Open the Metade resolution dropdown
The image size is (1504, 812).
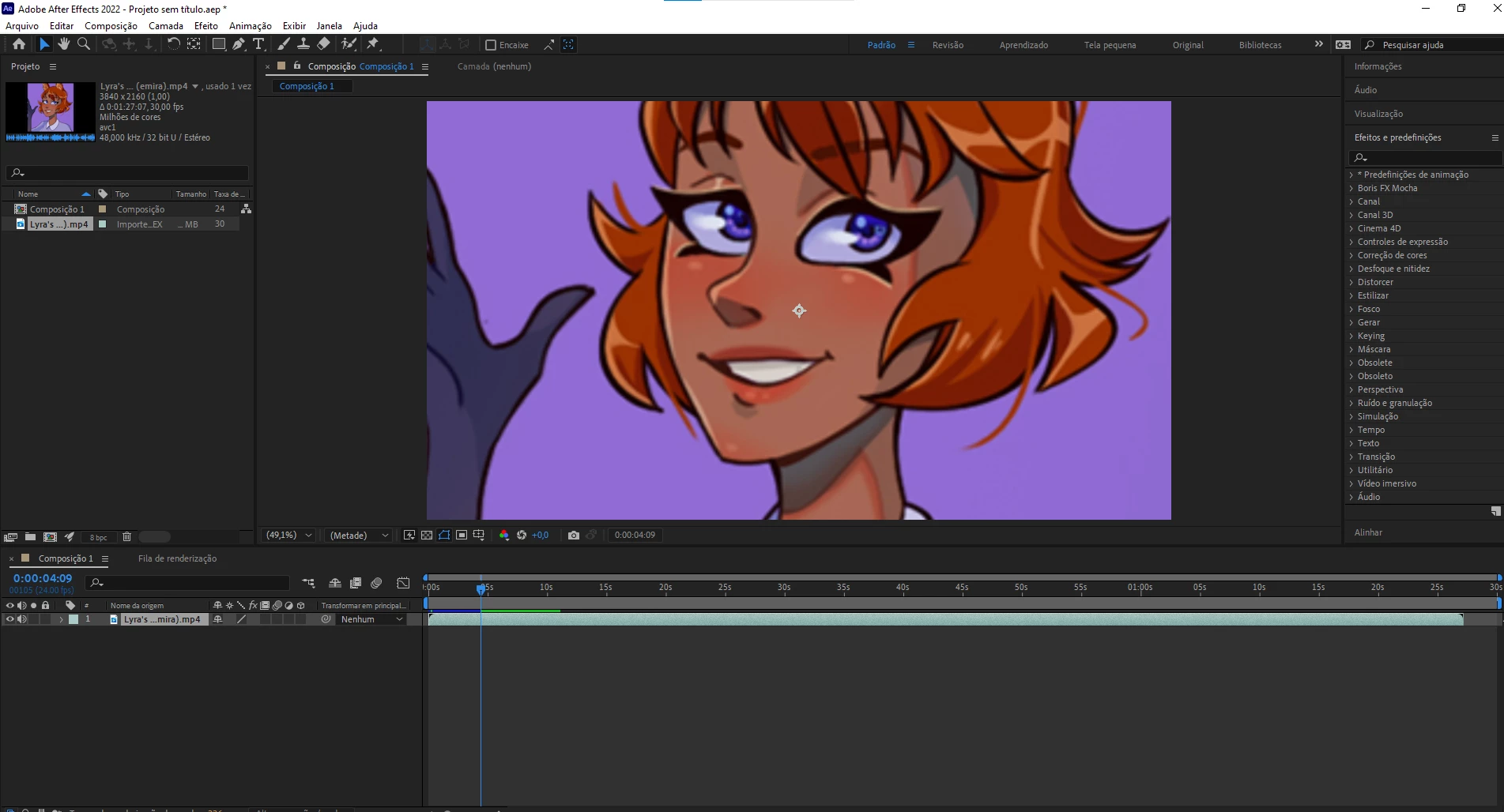click(360, 536)
